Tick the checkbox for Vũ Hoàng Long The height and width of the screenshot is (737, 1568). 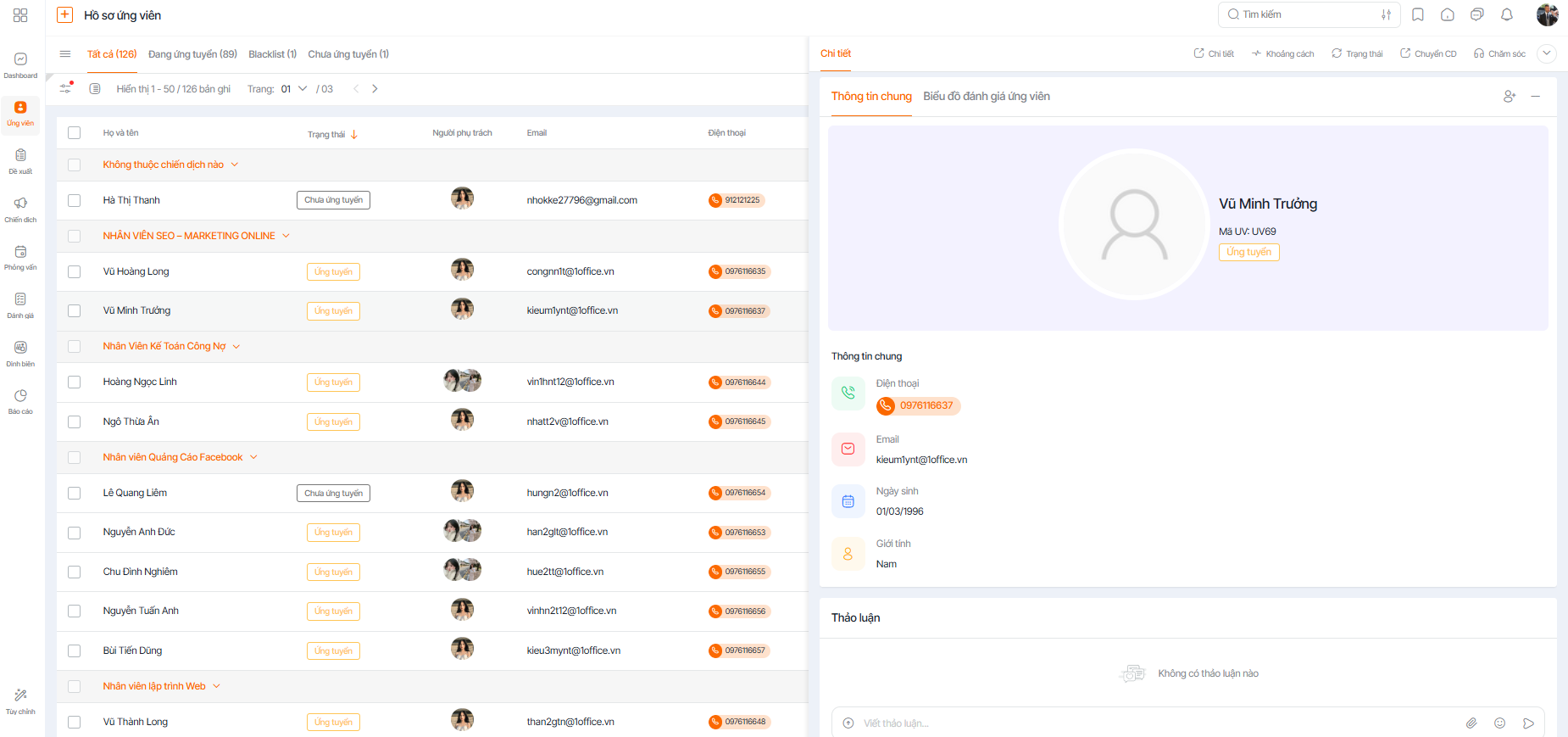[x=75, y=272]
